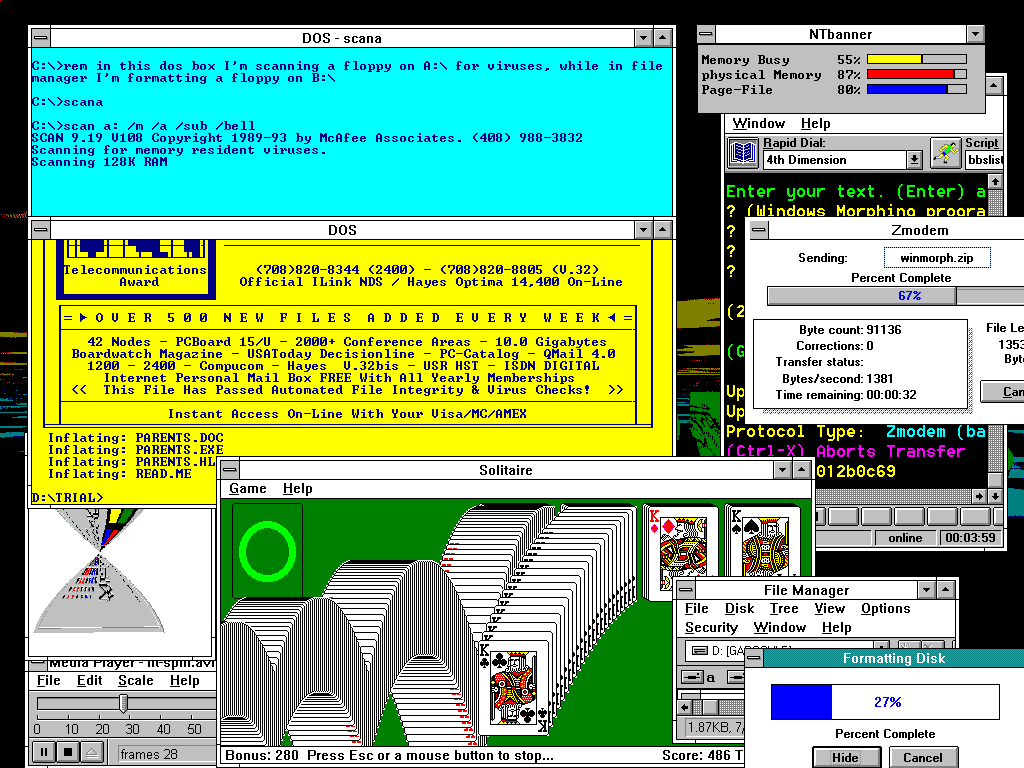1024x768 pixels.
Task: Click the Media Player frame position slider
Action: [123, 705]
